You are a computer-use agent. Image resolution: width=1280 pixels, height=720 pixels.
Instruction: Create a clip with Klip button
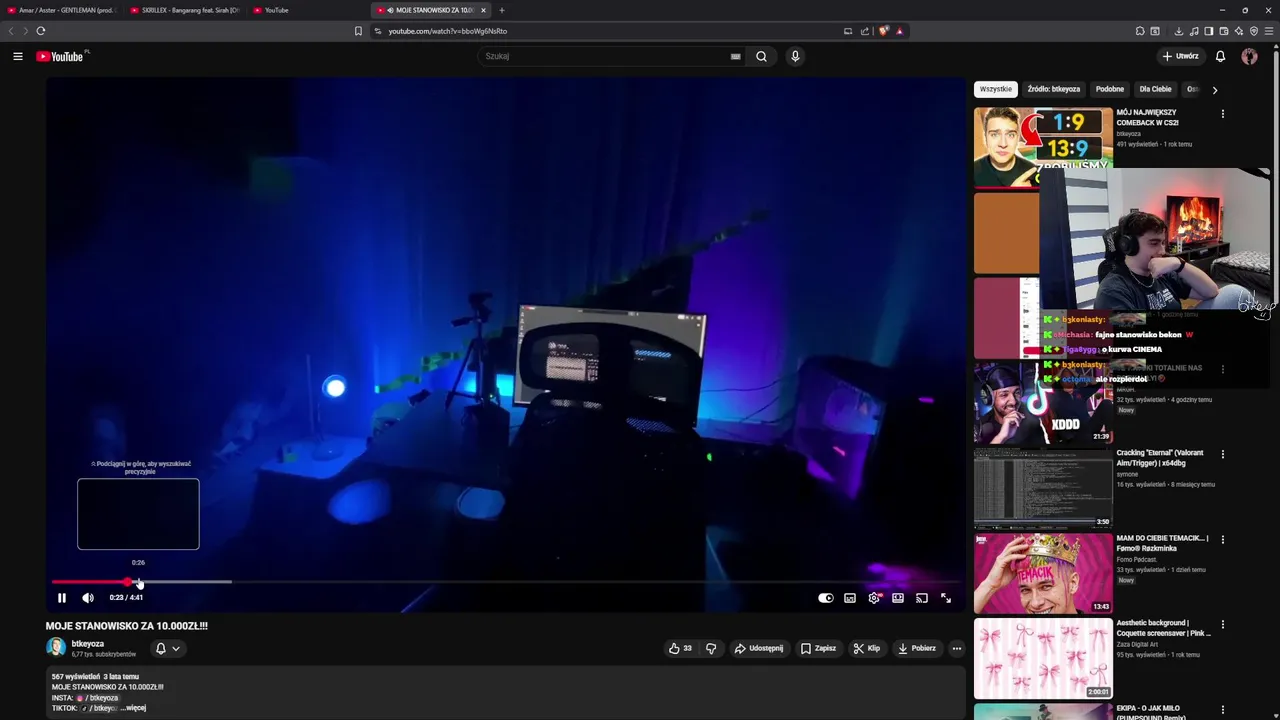866,648
